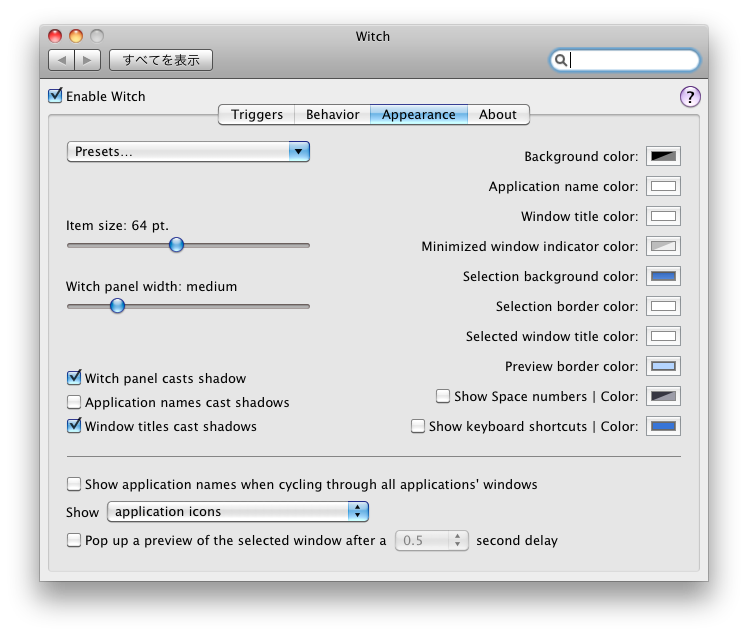Screen dimensions: 748x636
Task: Switch to the Behavior tab
Action: pyautogui.click(x=332, y=115)
